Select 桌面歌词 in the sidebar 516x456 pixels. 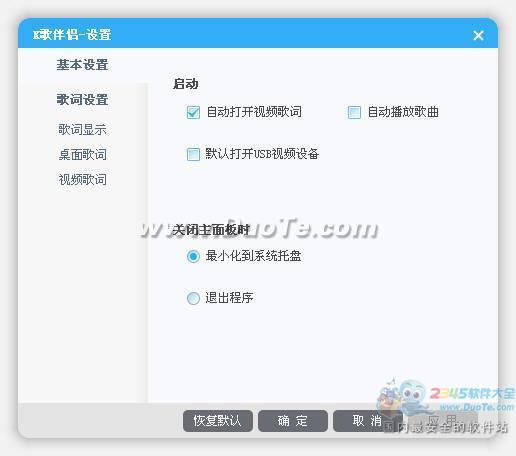(82, 154)
